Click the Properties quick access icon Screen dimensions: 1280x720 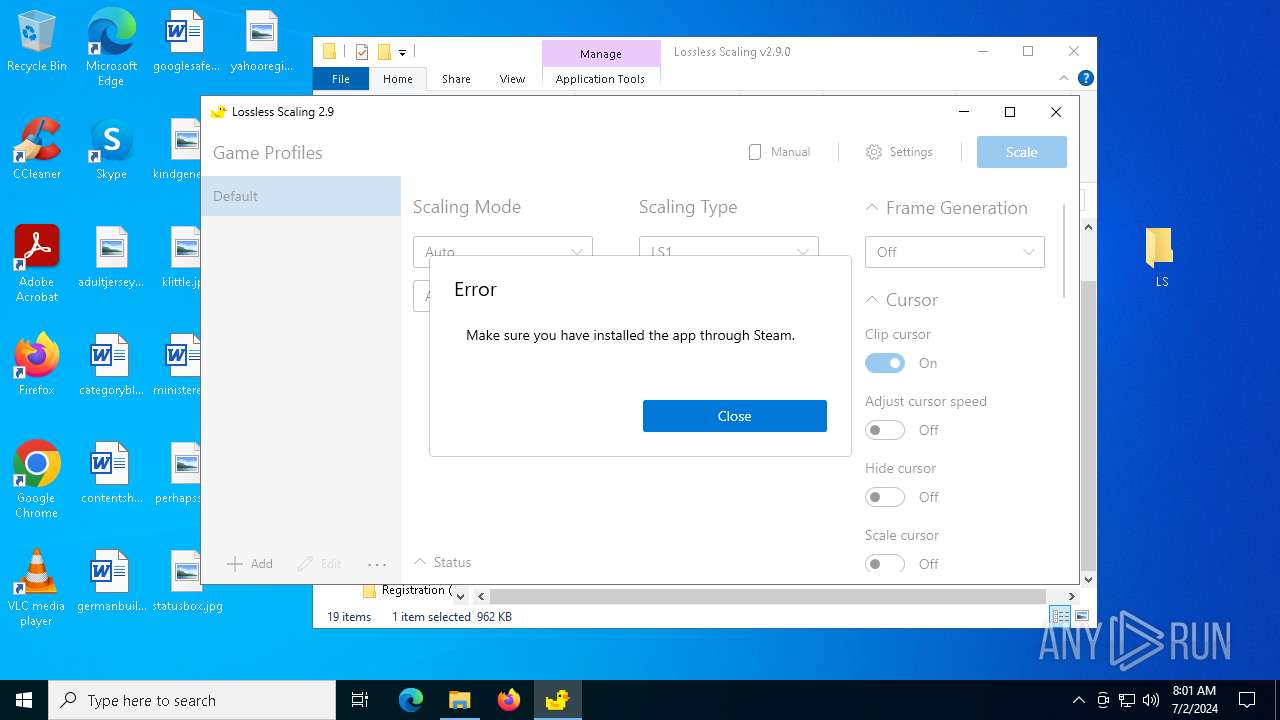point(362,52)
